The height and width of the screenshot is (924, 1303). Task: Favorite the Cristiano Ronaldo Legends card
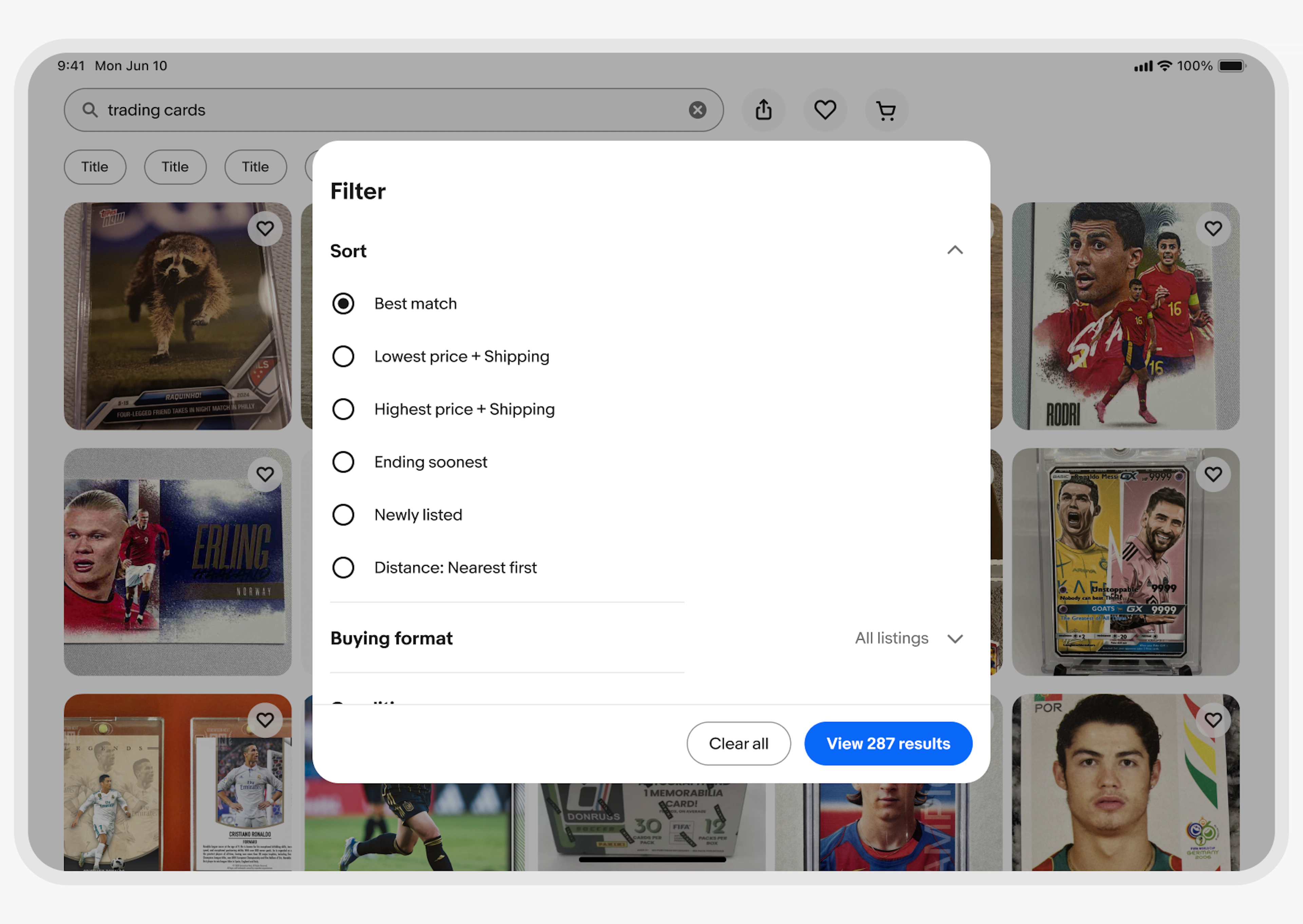(x=265, y=720)
